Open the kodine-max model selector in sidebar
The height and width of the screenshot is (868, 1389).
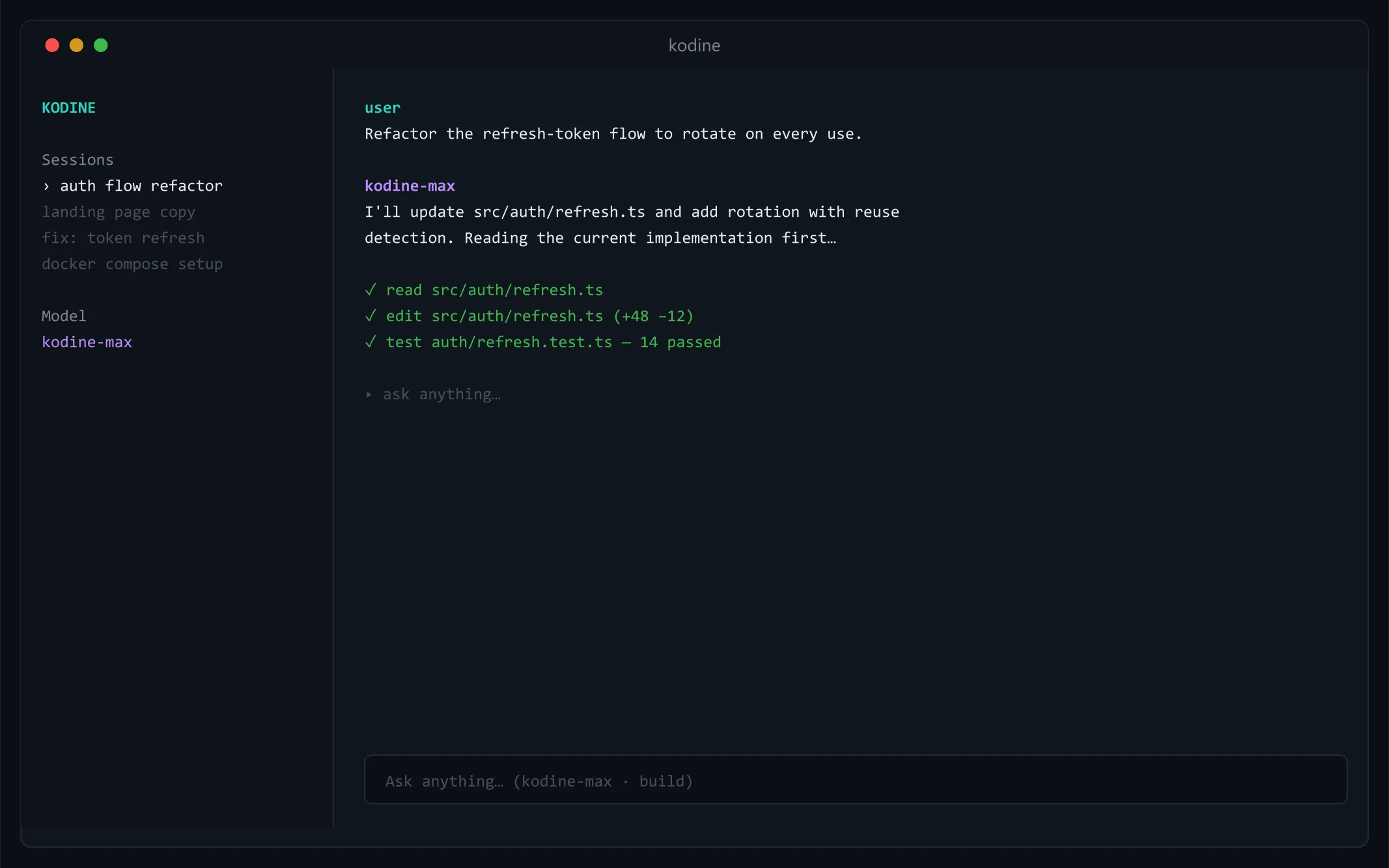pyautogui.click(x=87, y=343)
